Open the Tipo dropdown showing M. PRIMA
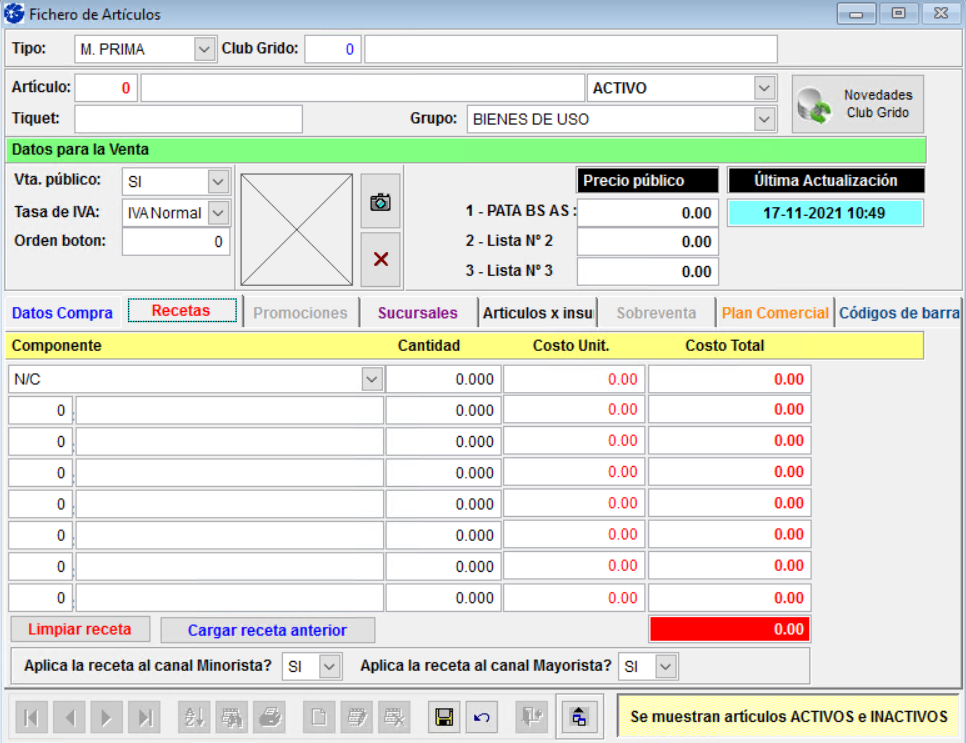The width and height of the screenshot is (966, 743). click(204, 49)
